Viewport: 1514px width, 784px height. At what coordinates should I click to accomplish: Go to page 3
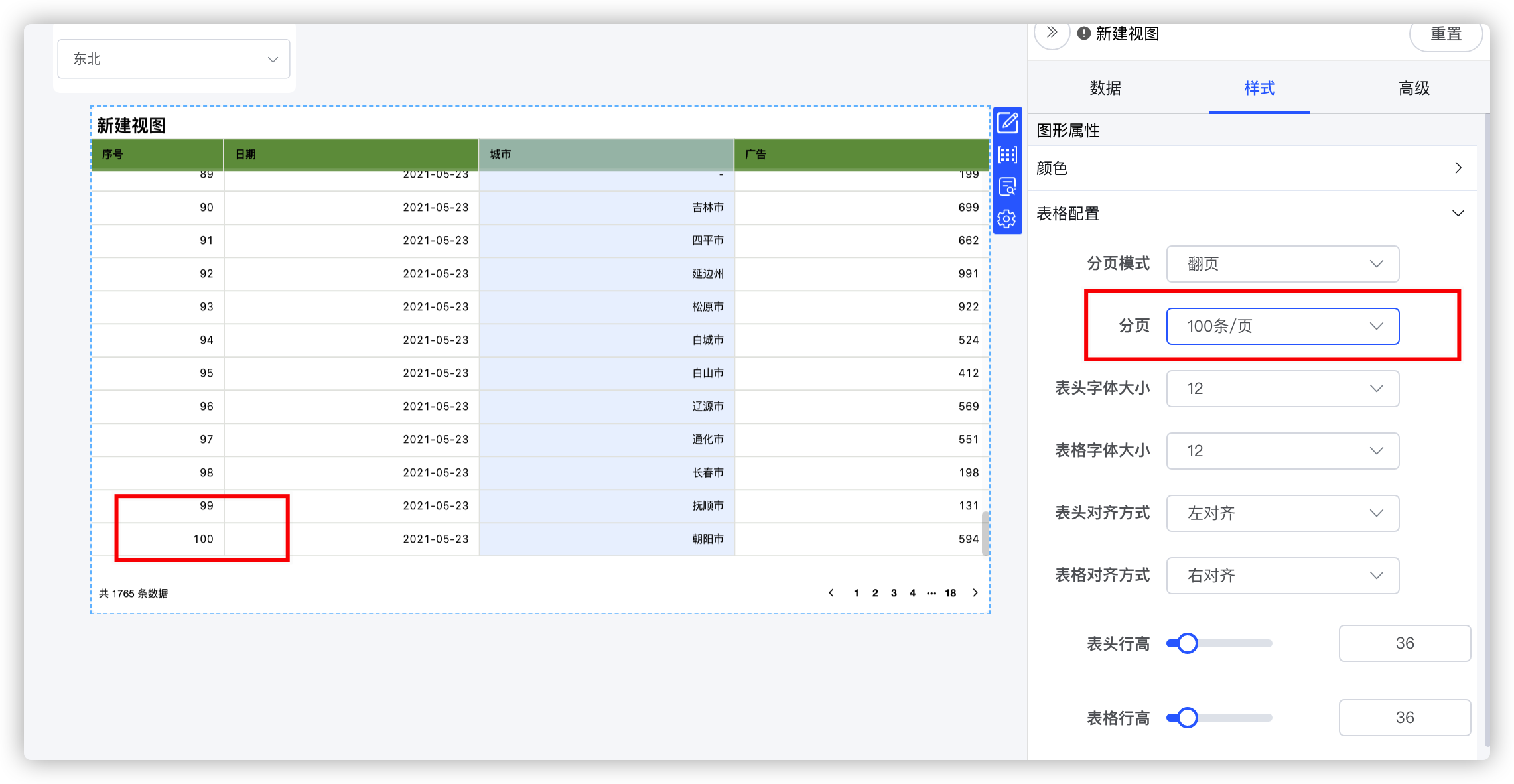894,593
